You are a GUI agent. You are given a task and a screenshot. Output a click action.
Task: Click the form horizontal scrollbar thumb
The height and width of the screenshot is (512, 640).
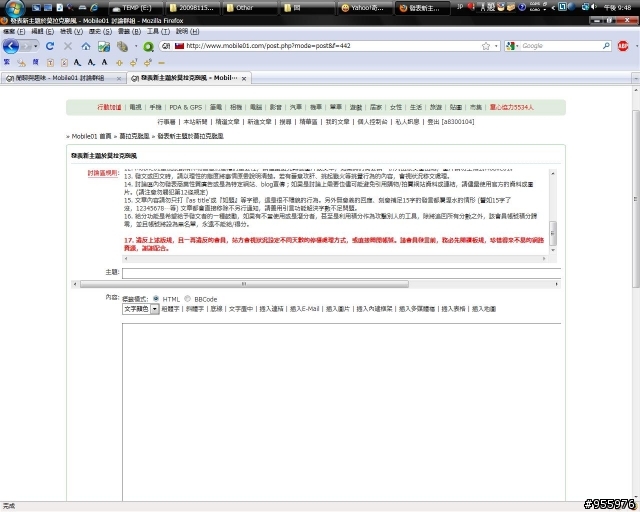point(244,284)
